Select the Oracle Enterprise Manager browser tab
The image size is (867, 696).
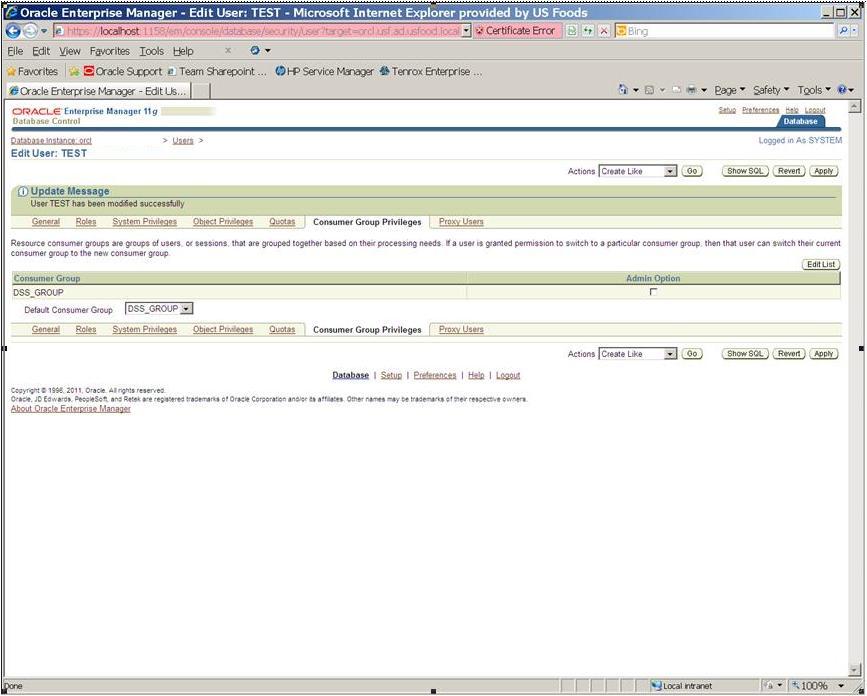click(x=98, y=91)
